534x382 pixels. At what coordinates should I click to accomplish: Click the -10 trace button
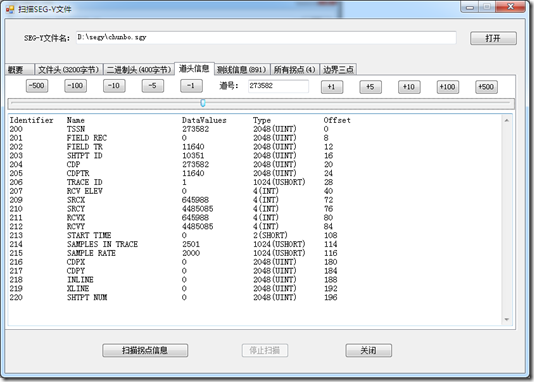pyautogui.click(x=114, y=86)
